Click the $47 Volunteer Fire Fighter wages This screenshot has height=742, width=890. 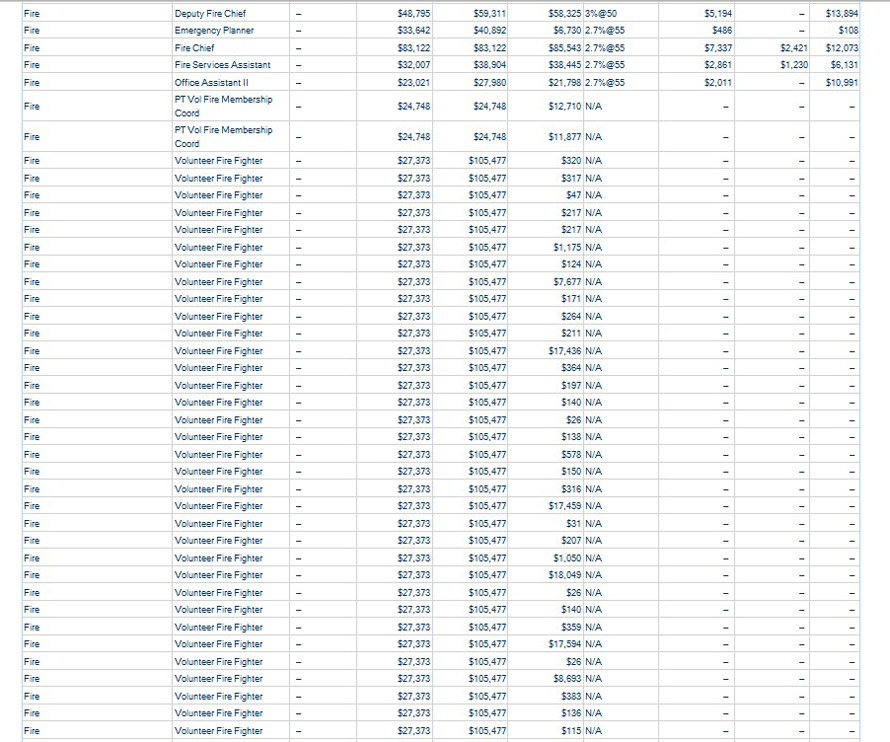coord(573,195)
